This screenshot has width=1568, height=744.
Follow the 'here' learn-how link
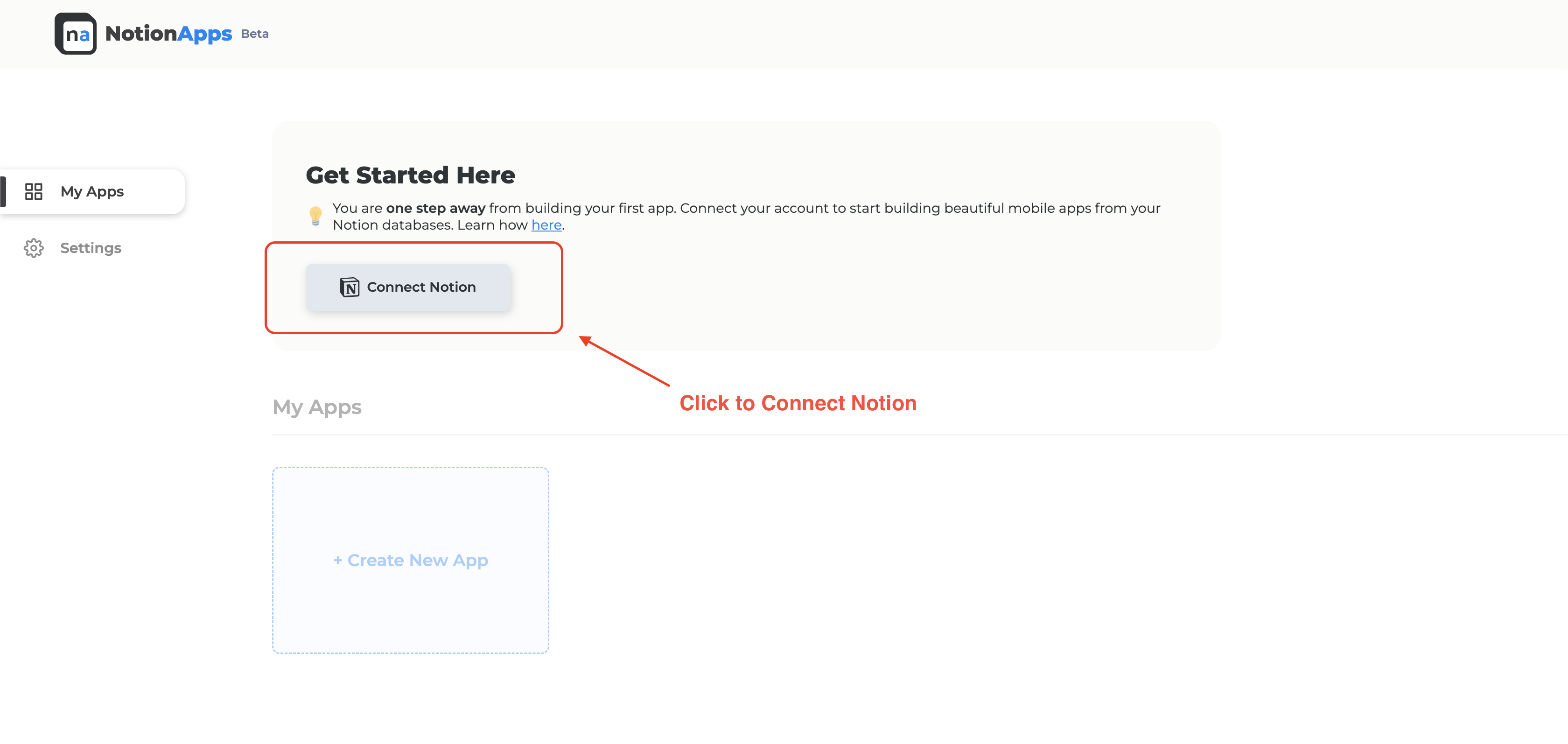pyautogui.click(x=546, y=225)
